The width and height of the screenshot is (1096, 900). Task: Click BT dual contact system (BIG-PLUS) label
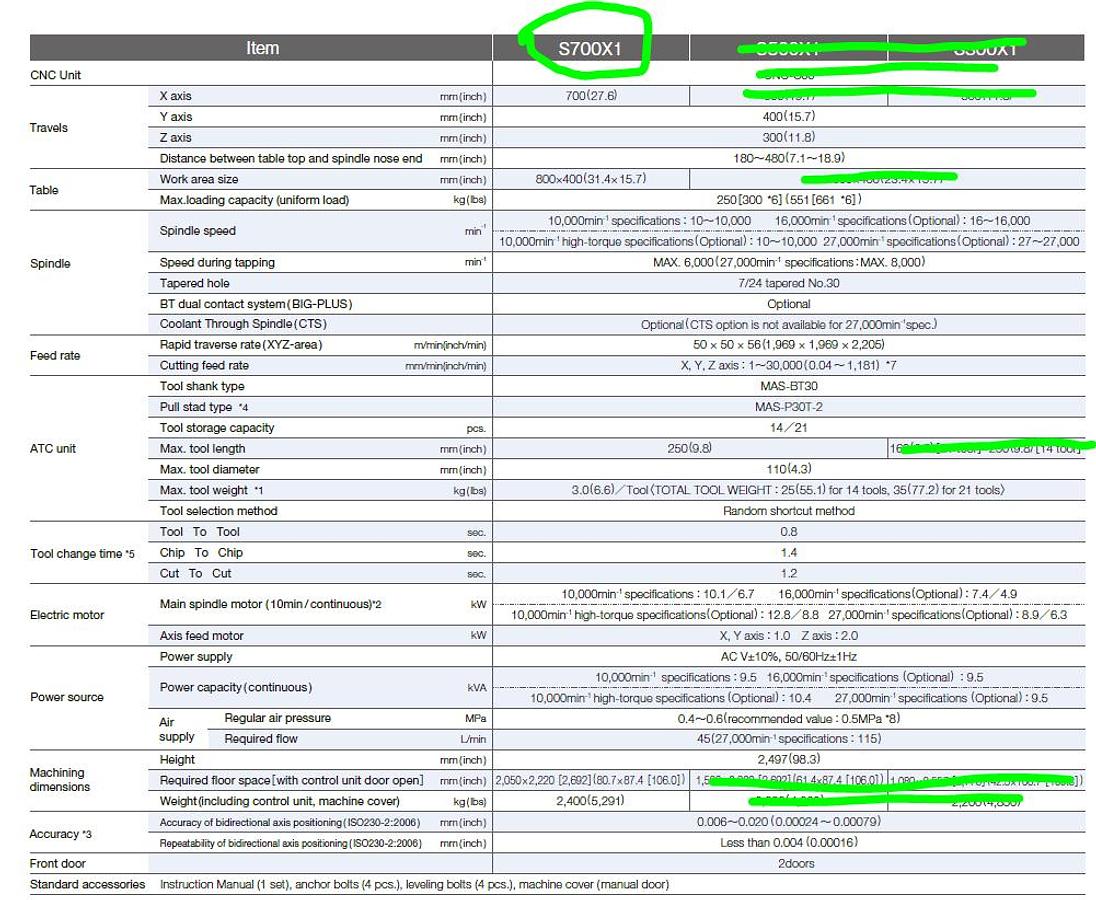pyautogui.click(x=256, y=304)
